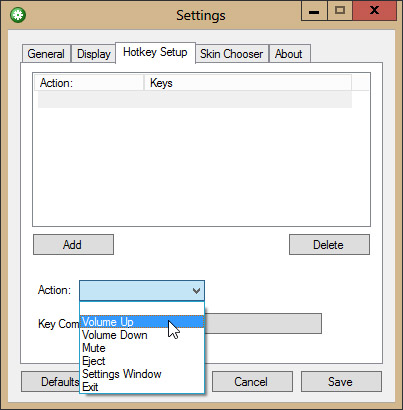Open the About tab
The width and height of the screenshot is (403, 410).
point(289,54)
